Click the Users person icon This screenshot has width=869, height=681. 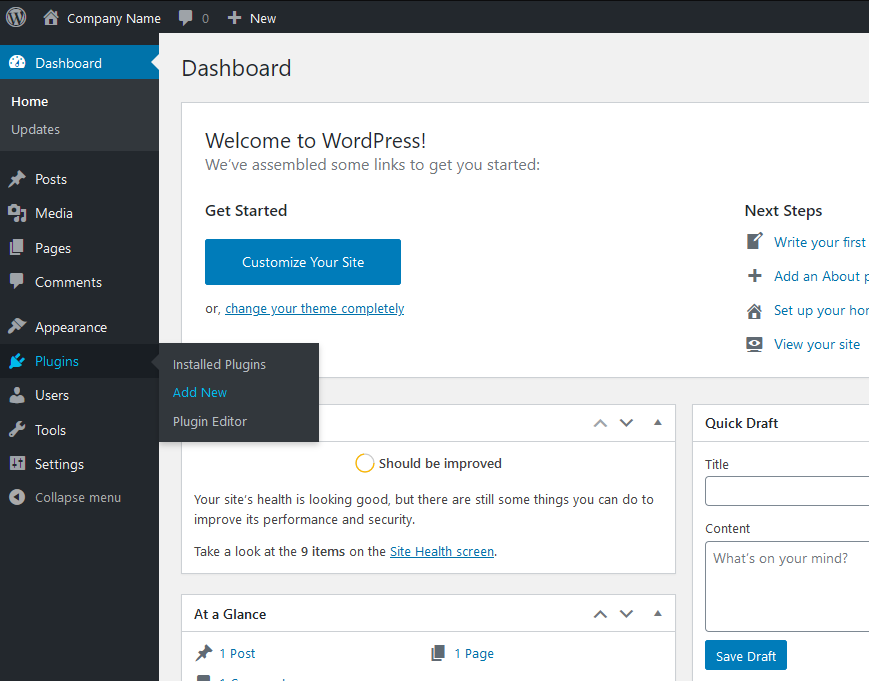coord(17,395)
